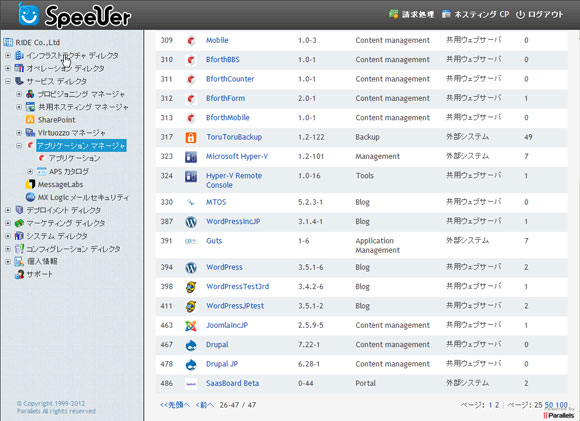580x421 pixels.
Task: Click the Microsoft Hyper-V row icon
Action: click(190, 156)
